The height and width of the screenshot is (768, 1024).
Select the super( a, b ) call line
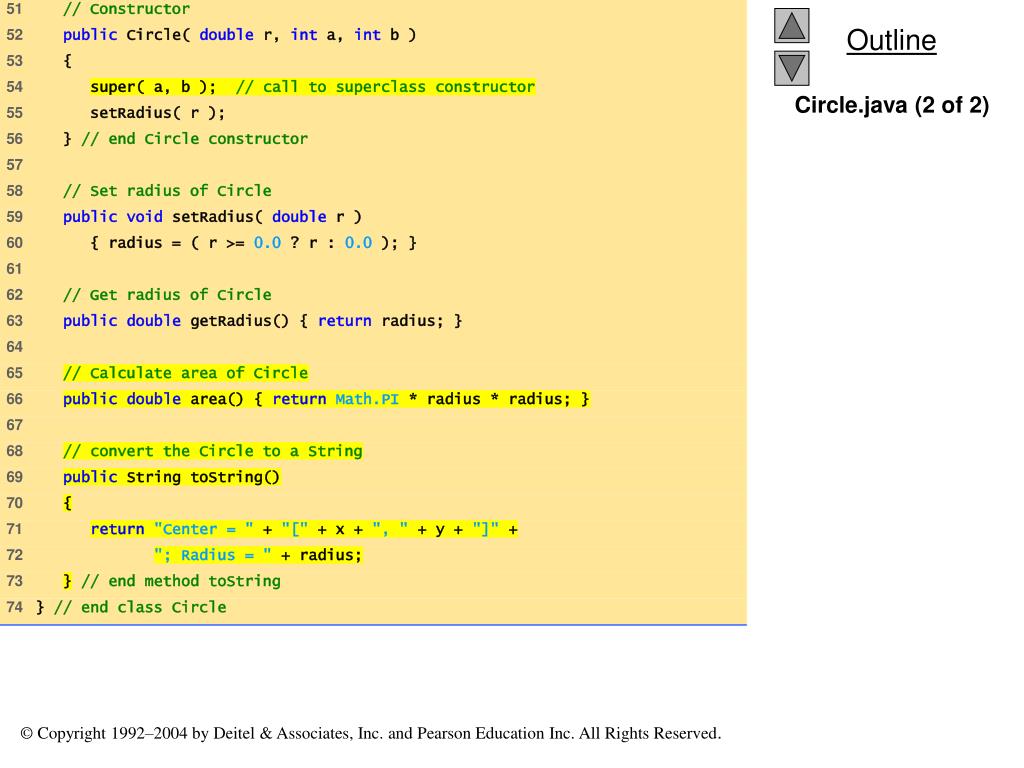pyautogui.click(x=313, y=87)
